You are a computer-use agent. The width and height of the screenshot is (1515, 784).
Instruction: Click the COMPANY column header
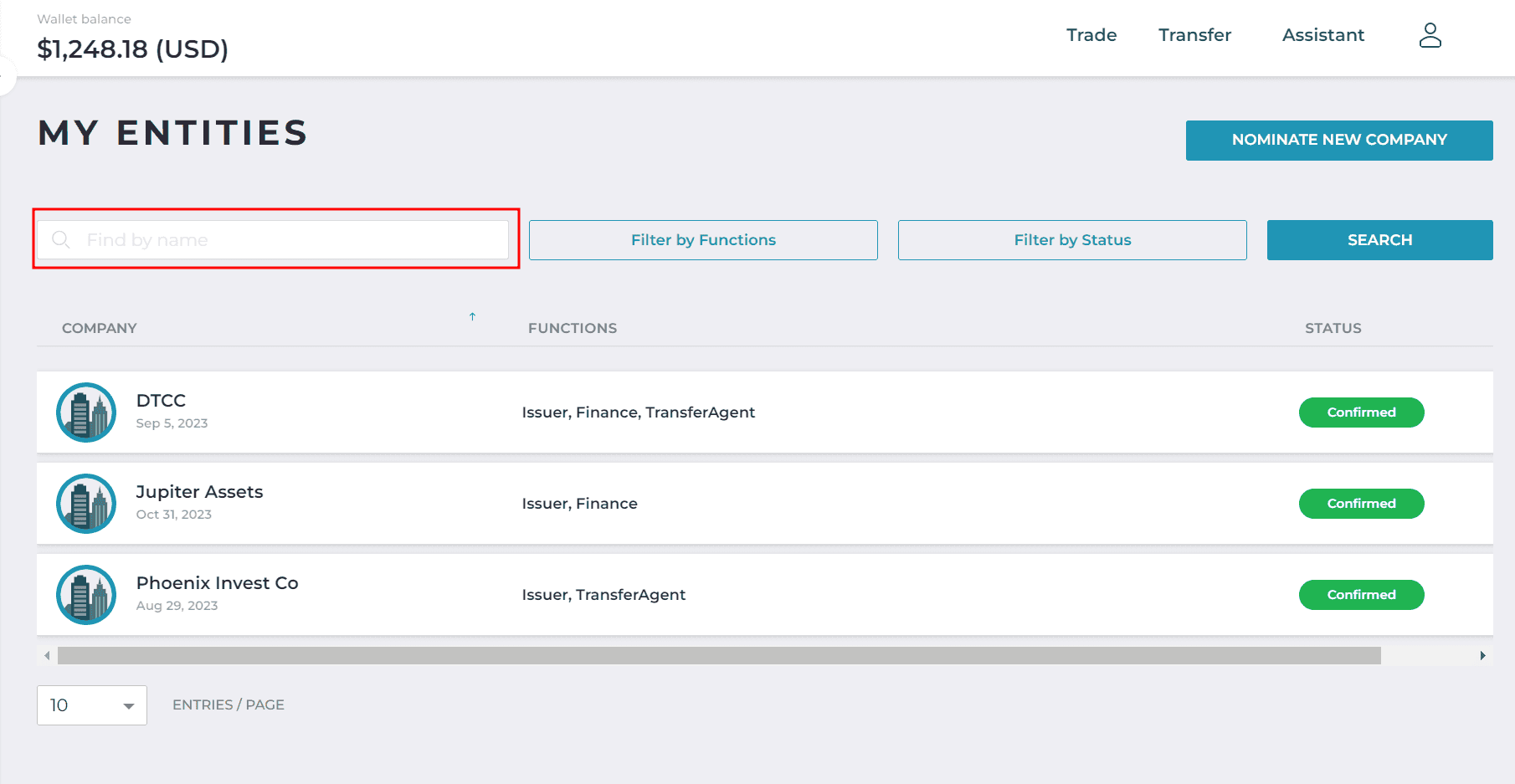click(x=99, y=328)
